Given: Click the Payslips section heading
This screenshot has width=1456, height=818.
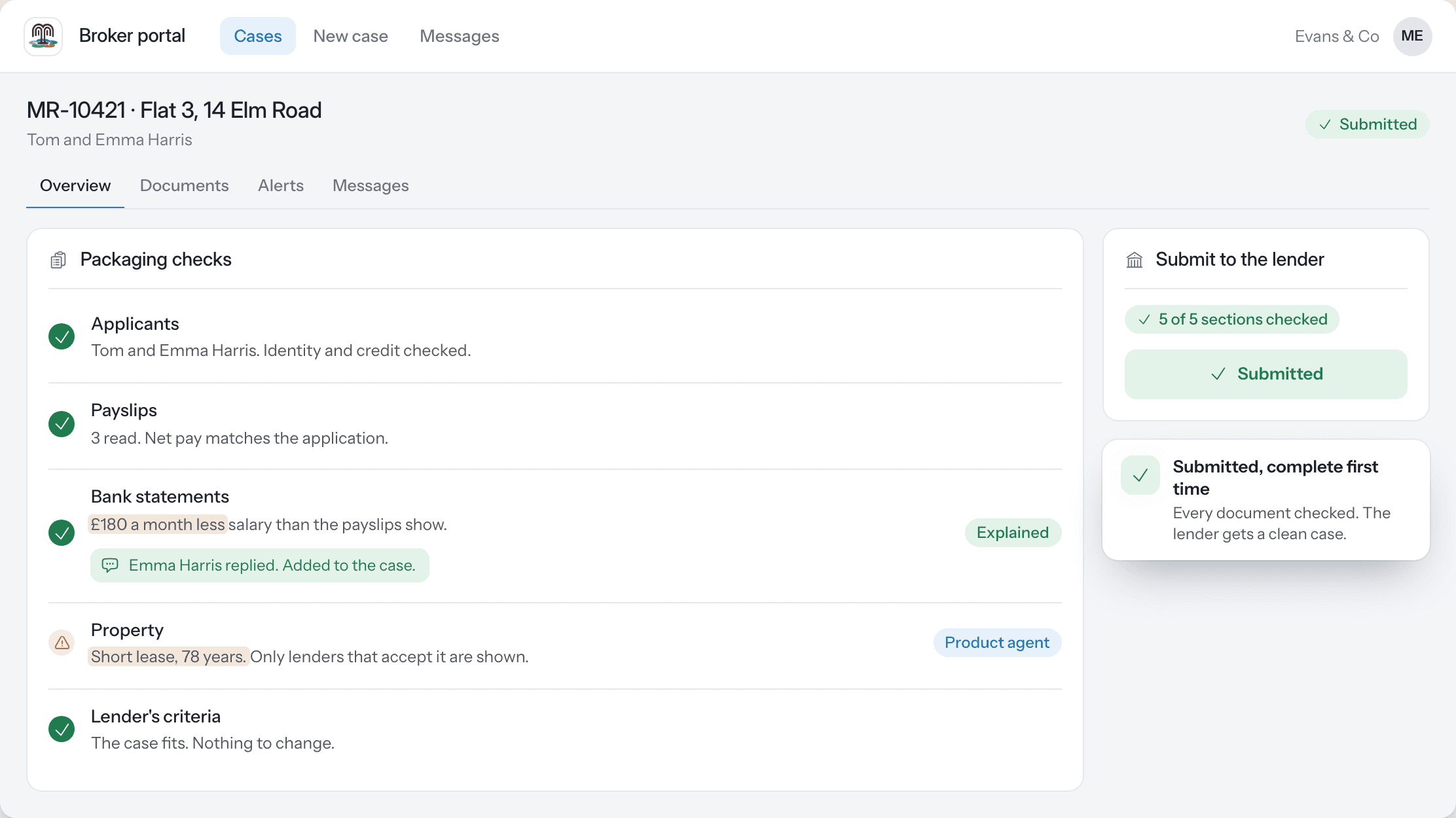Looking at the screenshot, I should pos(124,410).
